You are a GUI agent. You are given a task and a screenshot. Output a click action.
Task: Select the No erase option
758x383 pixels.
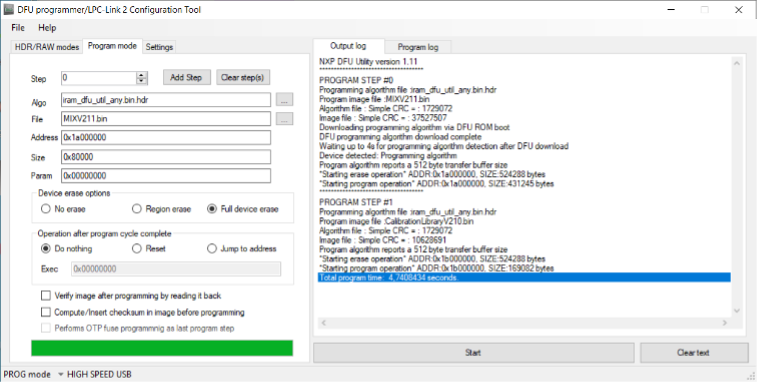pyautogui.click(x=46, y=209)
